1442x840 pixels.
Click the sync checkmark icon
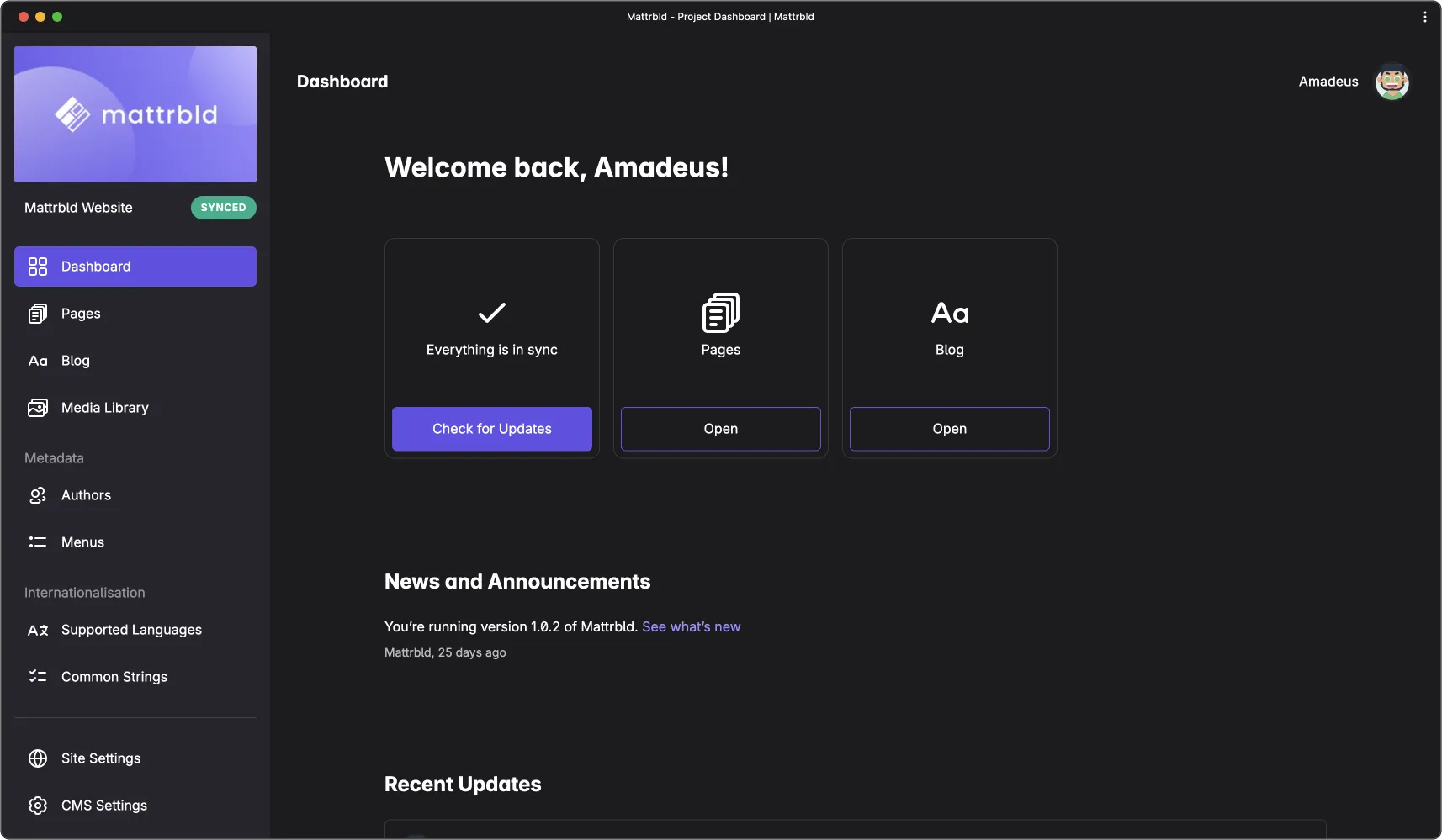coord(491,313)
